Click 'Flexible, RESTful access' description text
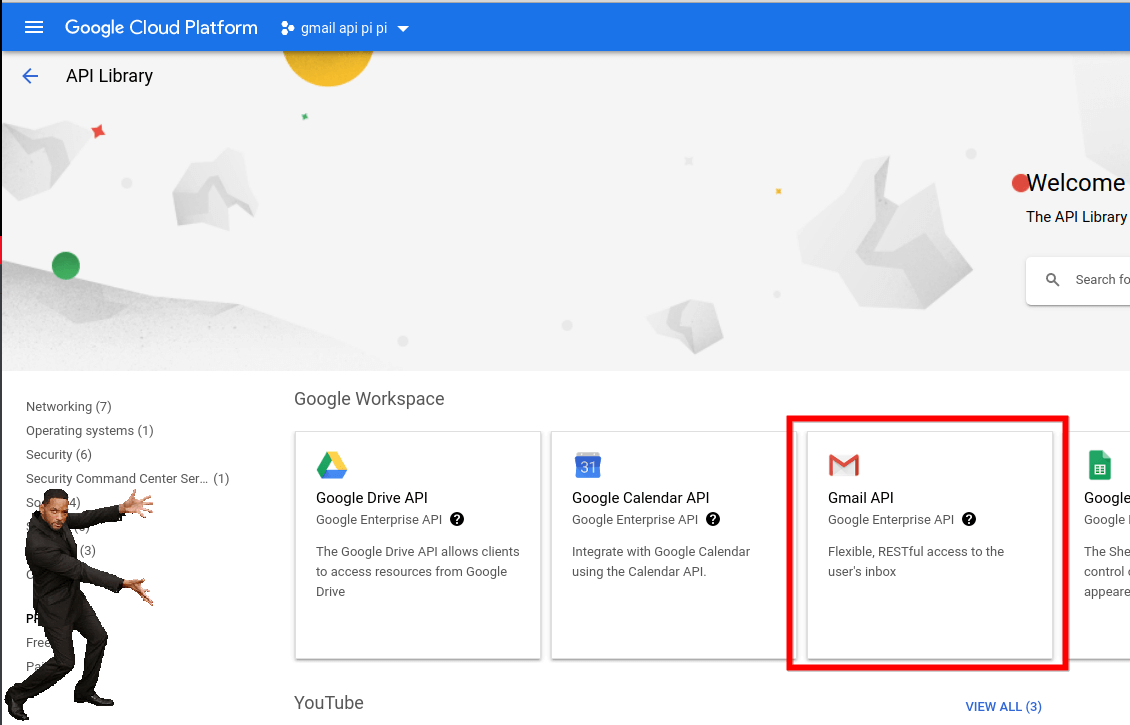The height and width of the screenshot is (725, 1130). pyautogui.click(x=916, y=561)
